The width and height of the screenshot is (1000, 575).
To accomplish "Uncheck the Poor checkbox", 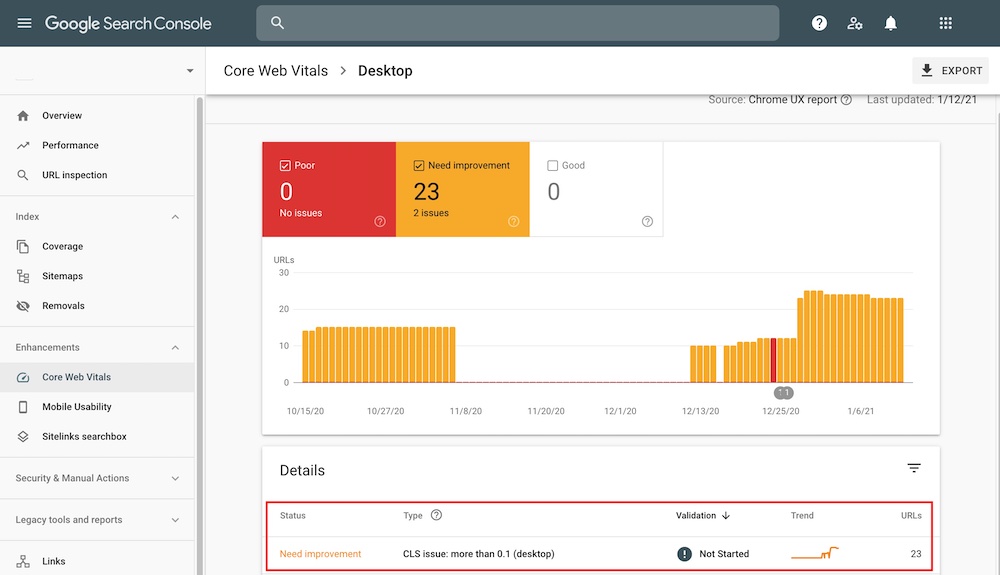I will (285, 166).
